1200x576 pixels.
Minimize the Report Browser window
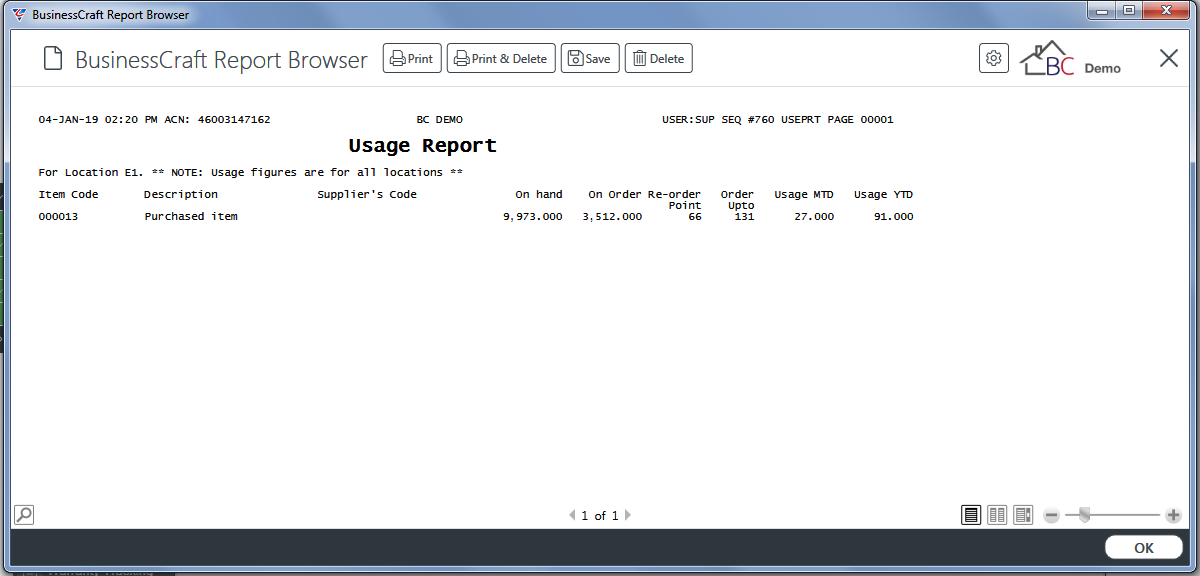coord(1102,11)
